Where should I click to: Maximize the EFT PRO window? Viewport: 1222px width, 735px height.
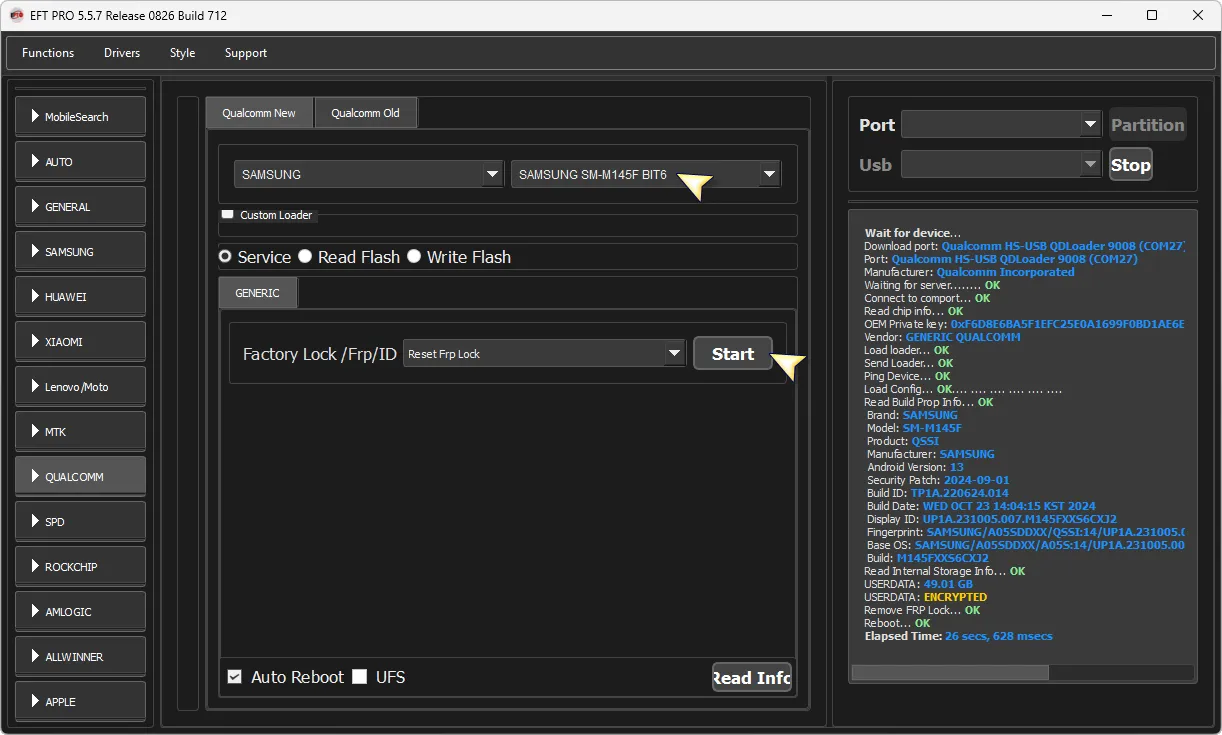click(x=1152, y=15)
